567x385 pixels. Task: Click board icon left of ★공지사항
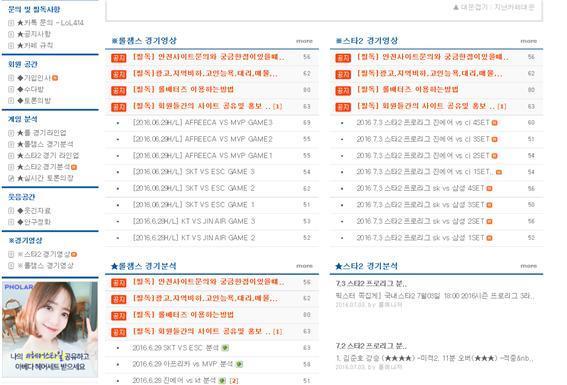point(11,34)
